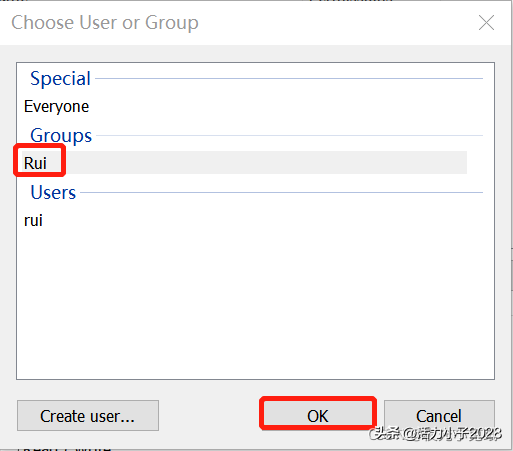
Task: Click the Special section heading
Action: click(x=60, y=79)
